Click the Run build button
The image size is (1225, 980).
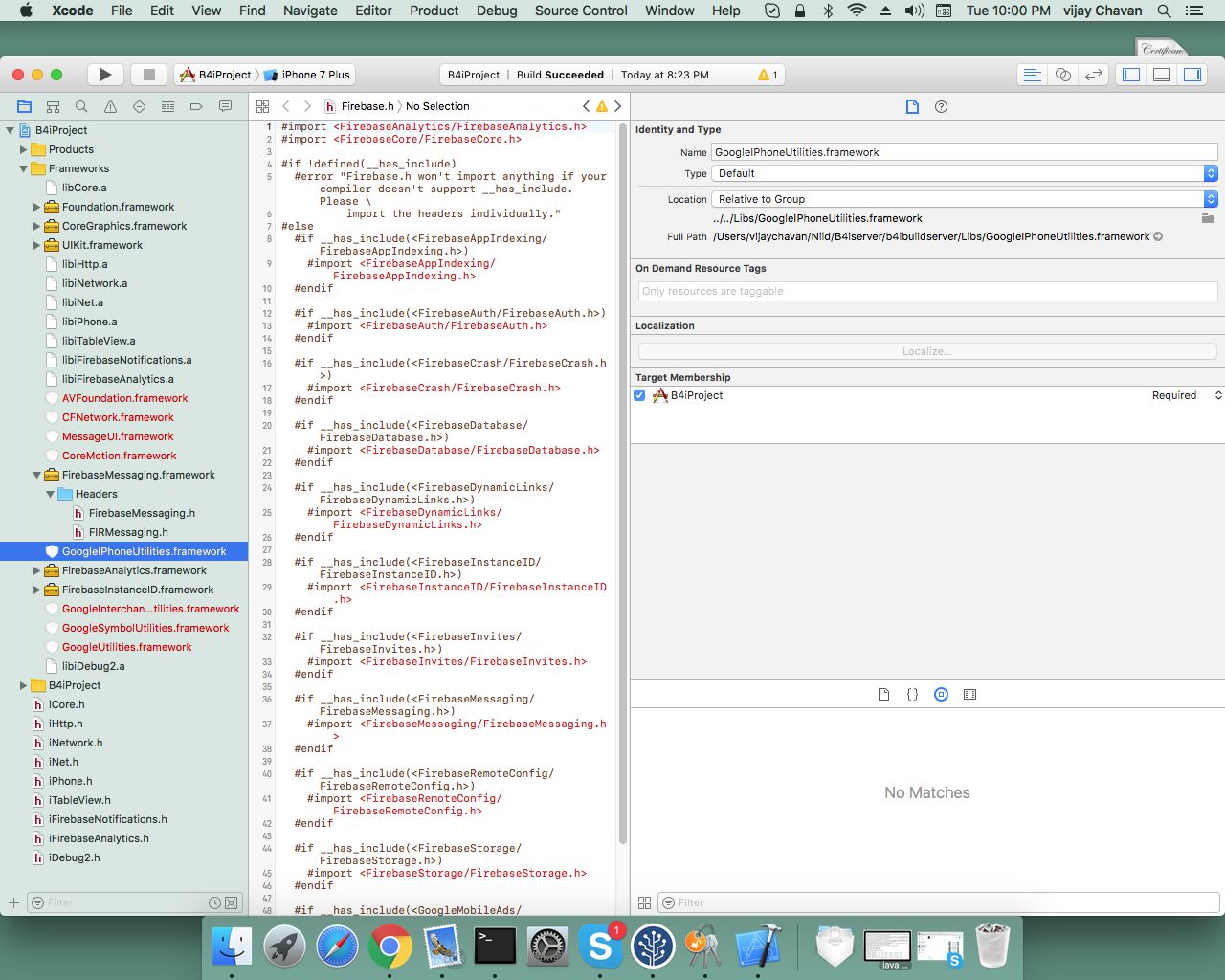pyautogui.click(x=105, y=75)
